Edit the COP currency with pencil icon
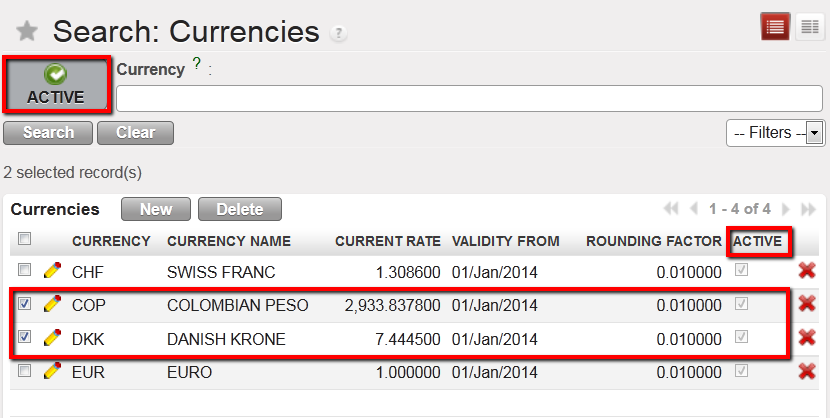 [x=53, y=304]
